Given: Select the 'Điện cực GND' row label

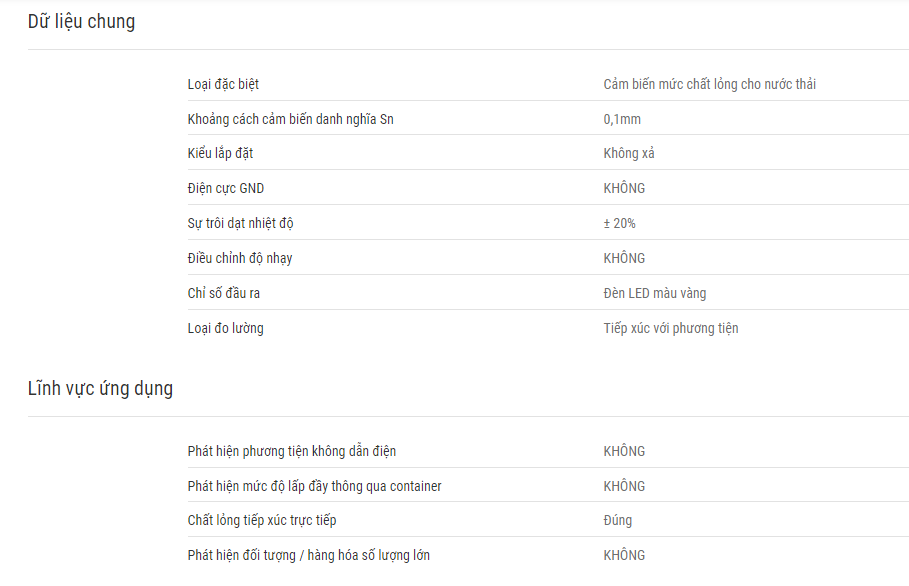Looking at the screenshot, I should [x=226, y=188].
